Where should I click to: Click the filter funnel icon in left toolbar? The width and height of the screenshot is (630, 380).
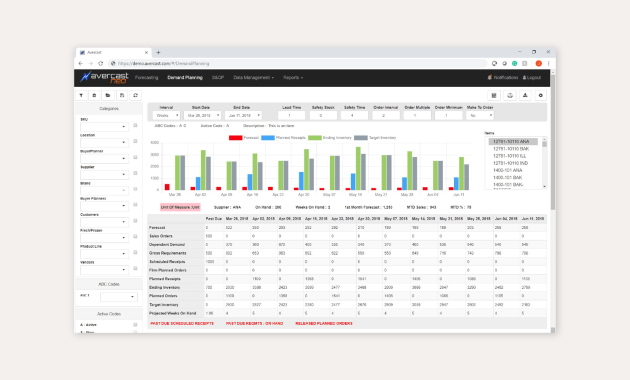81,96
